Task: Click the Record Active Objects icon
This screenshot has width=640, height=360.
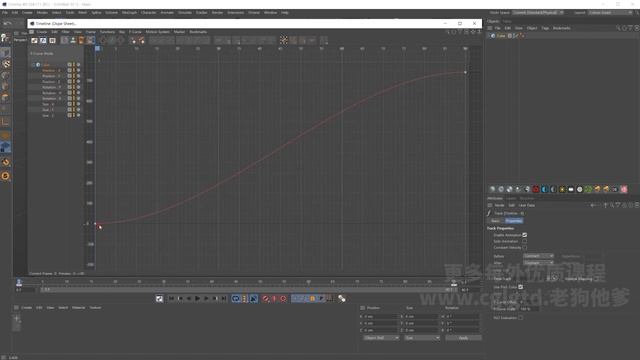Action: point(266,299)
